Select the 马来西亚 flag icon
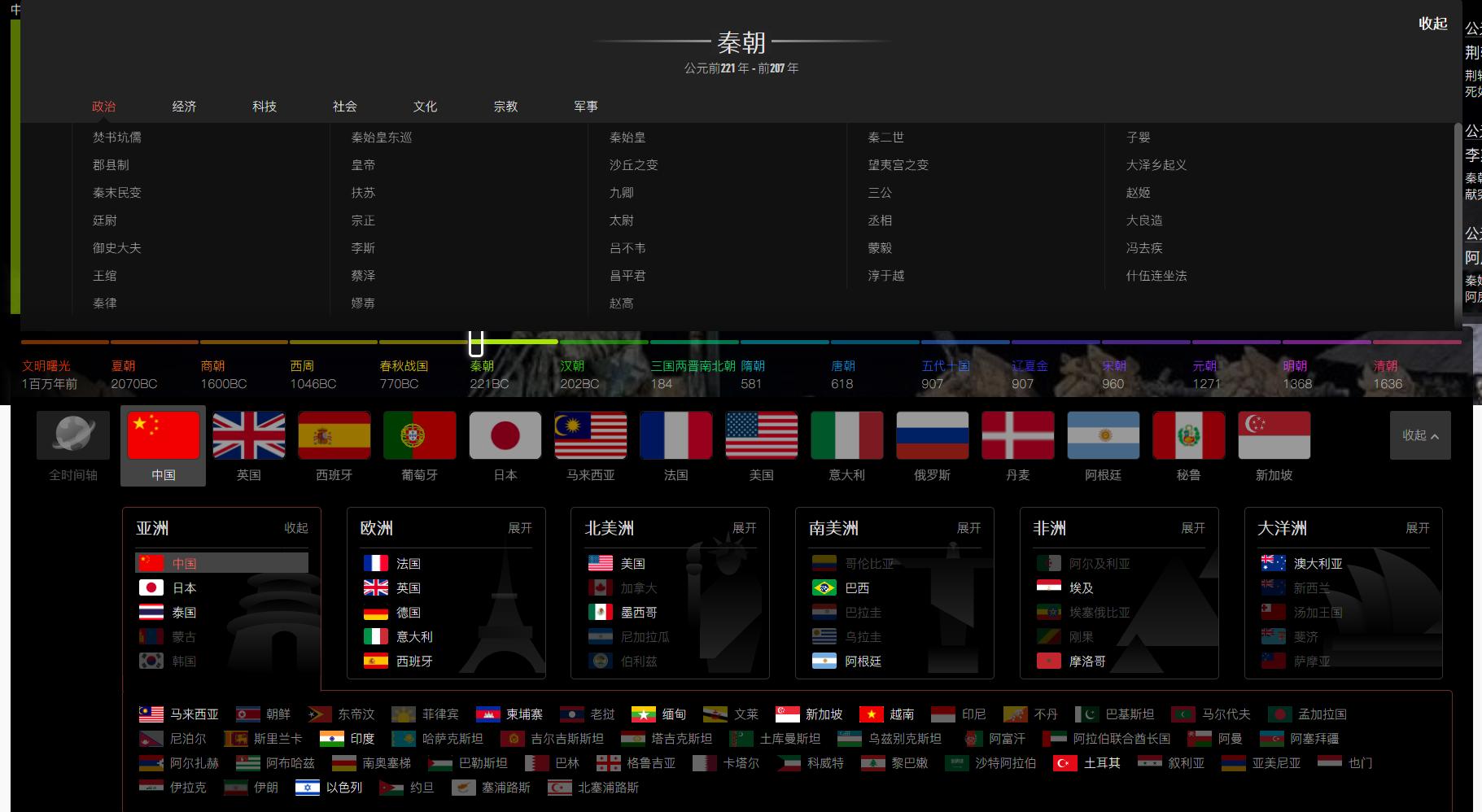 click(591, 435)
